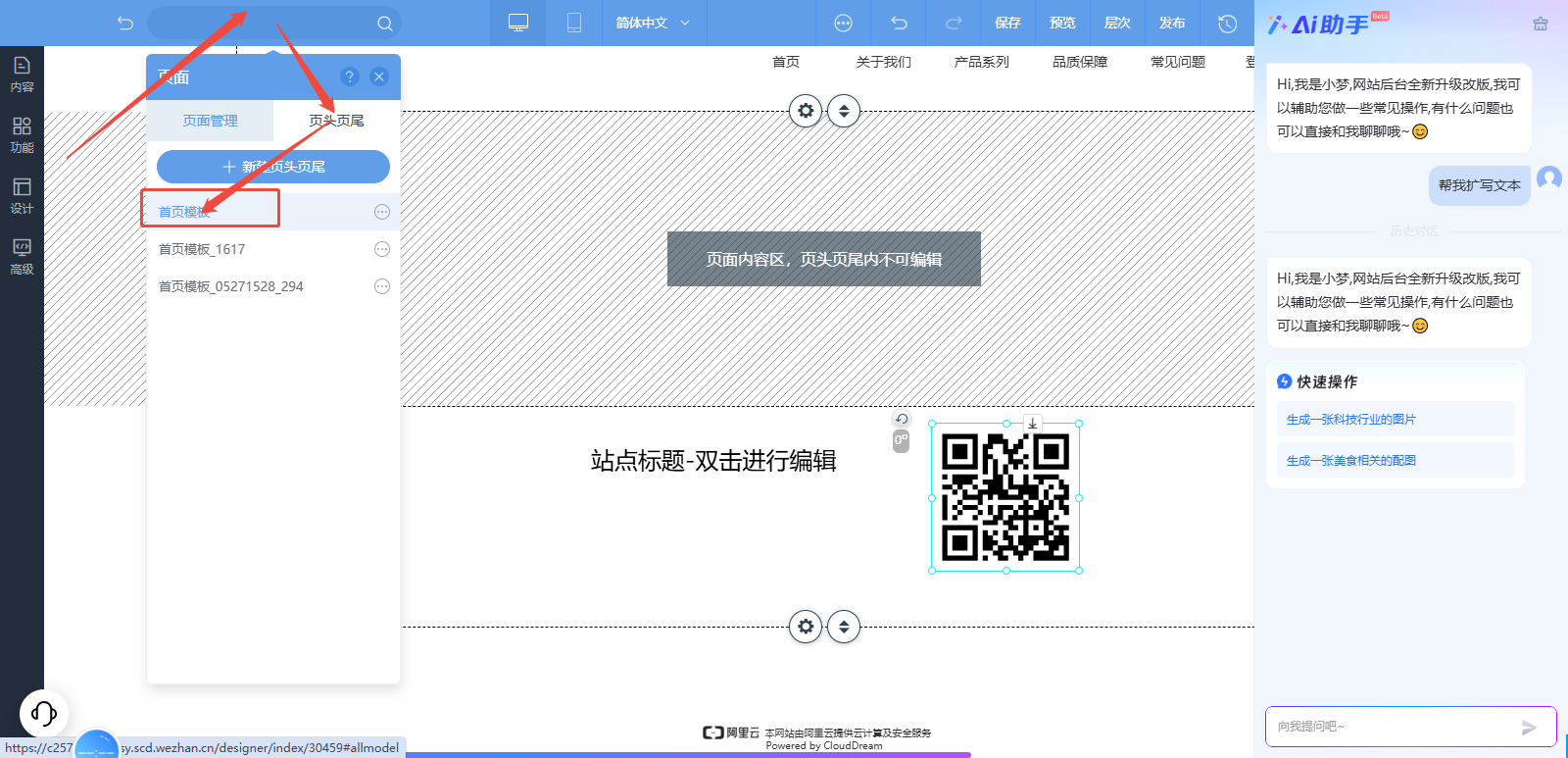The image size is (1568, 758).
Task: Click the download arrow above QR code
Action: point(1032,424)
